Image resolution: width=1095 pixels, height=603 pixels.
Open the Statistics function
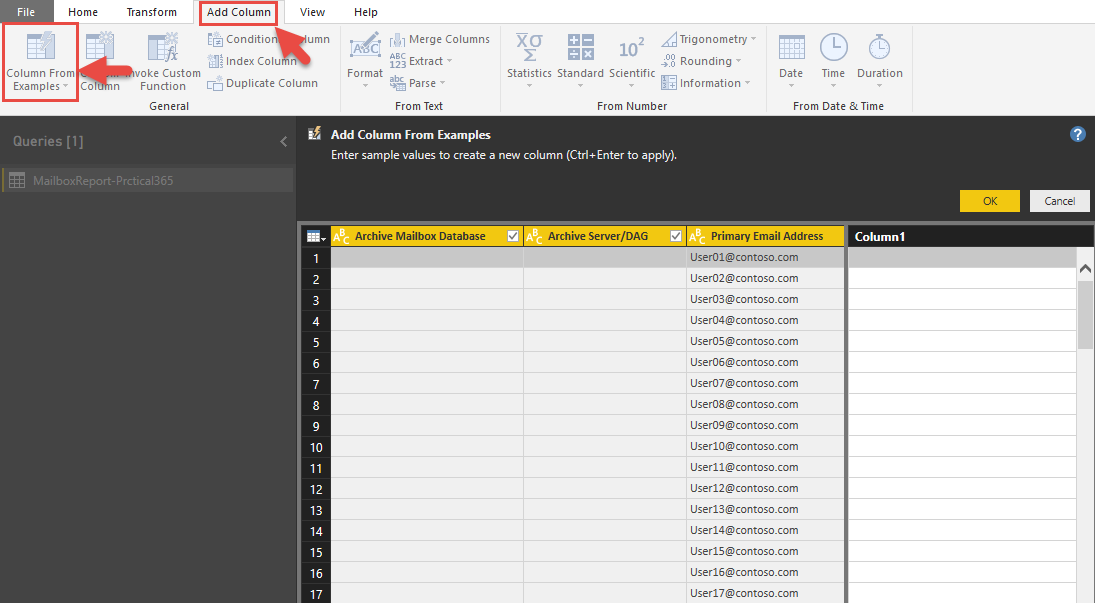click(529, 62)
